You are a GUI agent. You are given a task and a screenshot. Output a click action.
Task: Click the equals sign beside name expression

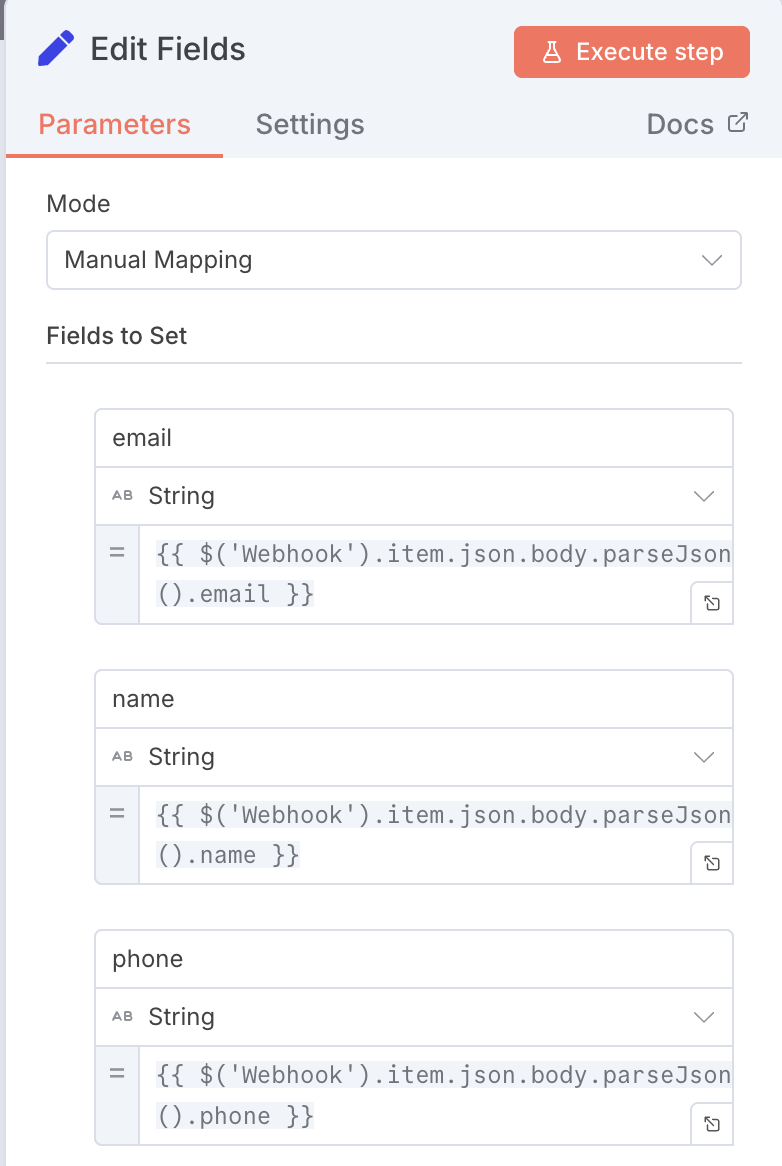[117, 813]
